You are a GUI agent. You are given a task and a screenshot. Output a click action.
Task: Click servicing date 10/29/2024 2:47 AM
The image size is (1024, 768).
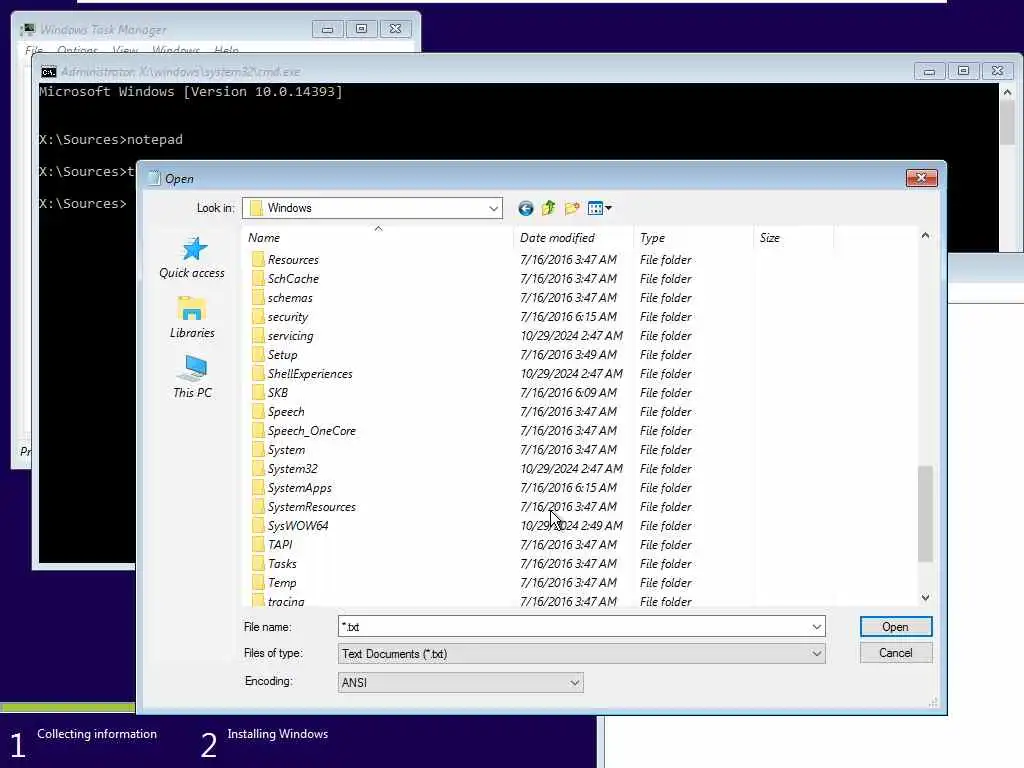tap(571, 336)
